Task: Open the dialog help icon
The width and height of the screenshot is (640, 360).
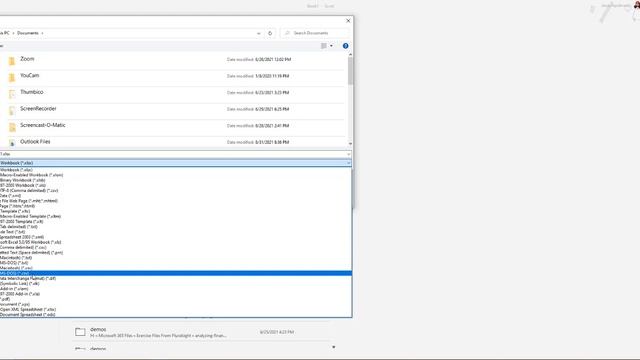Action: click(345, 46)
